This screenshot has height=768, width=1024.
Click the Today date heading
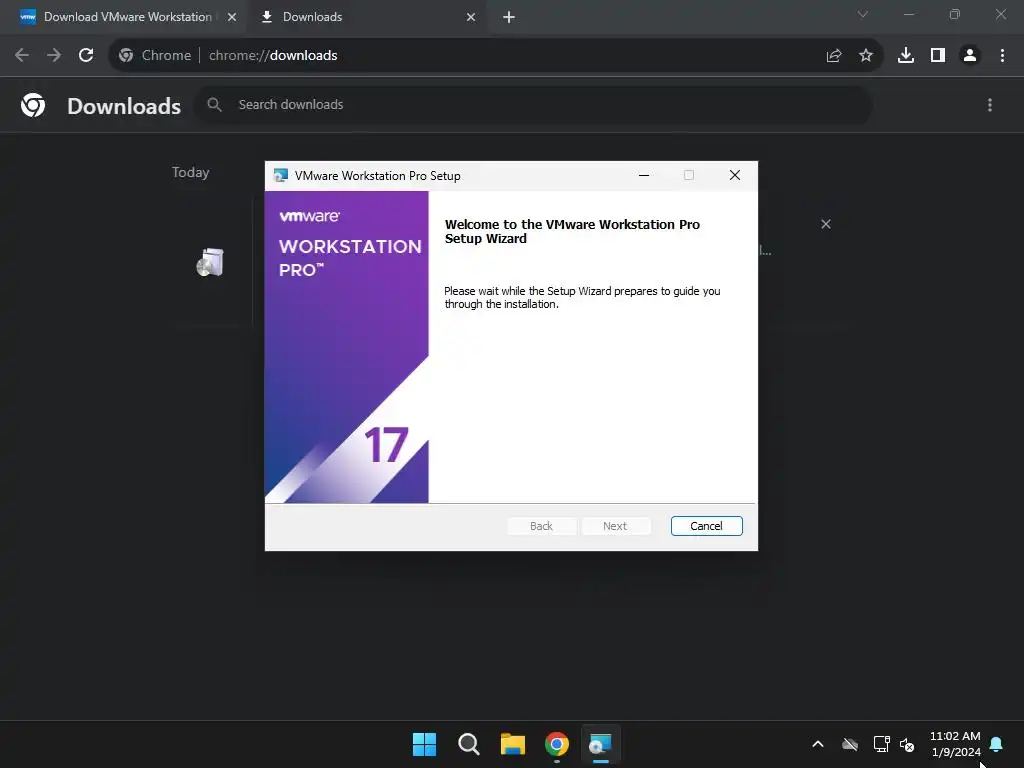[191, 172]
